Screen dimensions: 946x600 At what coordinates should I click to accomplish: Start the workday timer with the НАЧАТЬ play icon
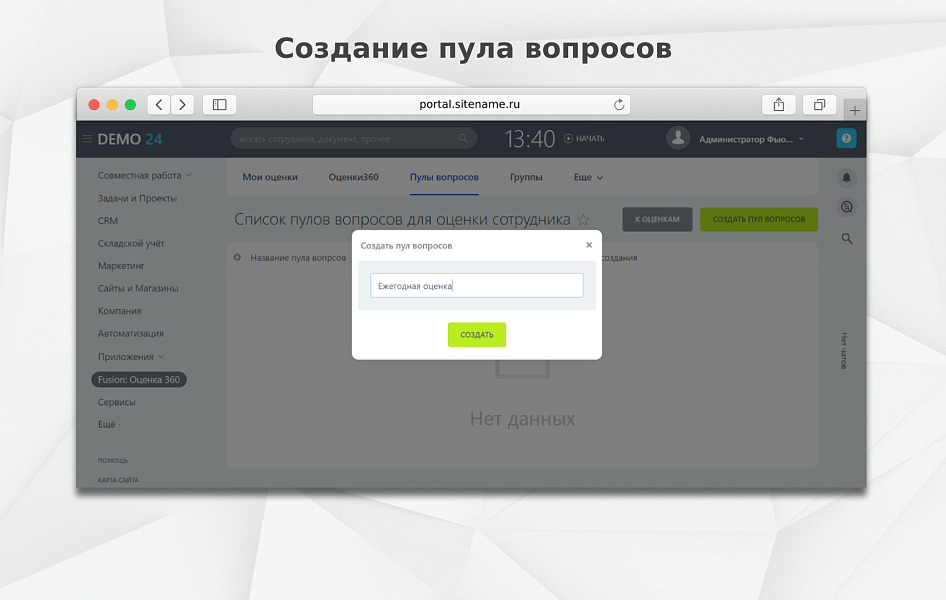pos(567,139)
